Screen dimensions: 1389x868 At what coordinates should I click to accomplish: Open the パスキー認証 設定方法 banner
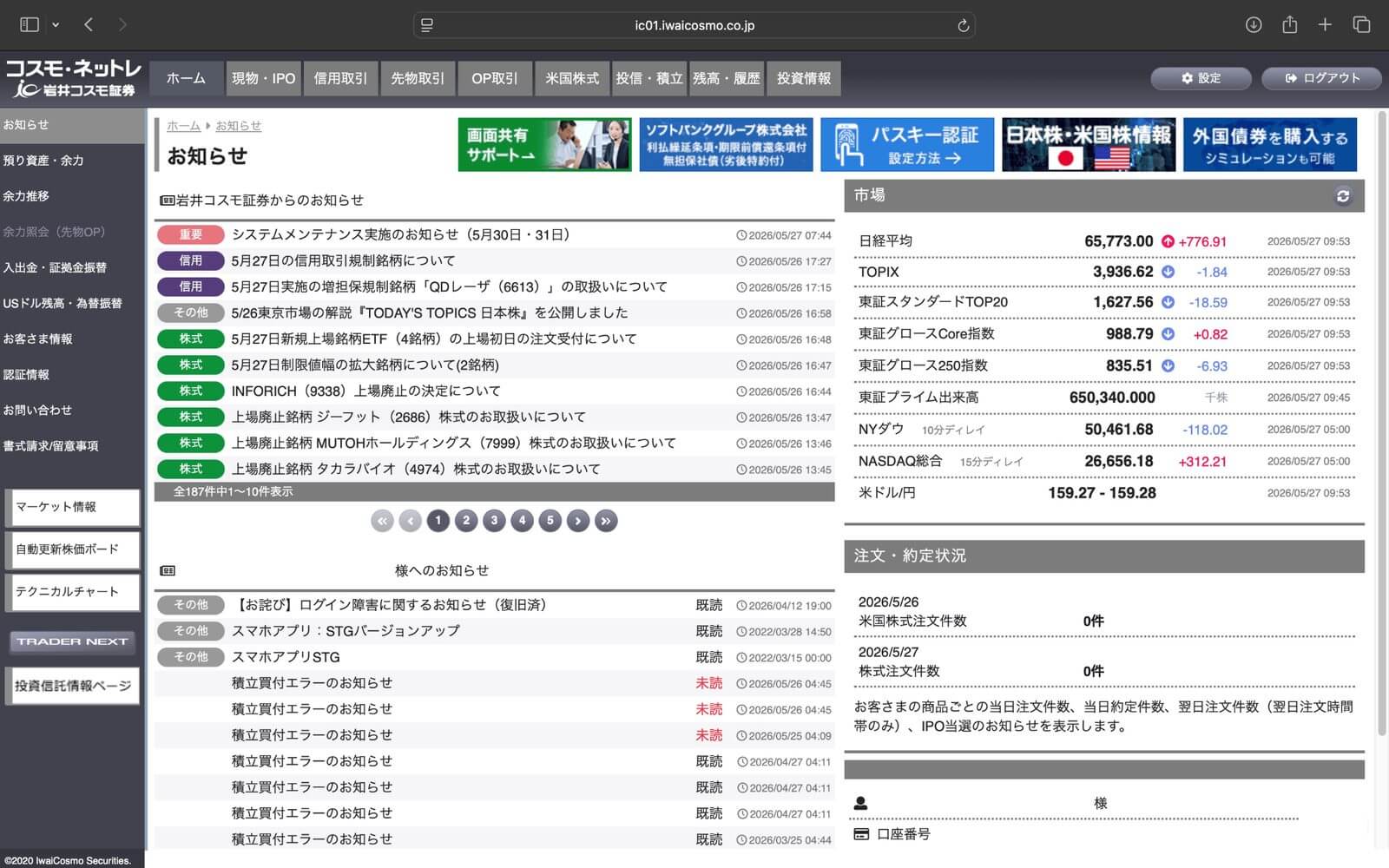click(907, 144)
